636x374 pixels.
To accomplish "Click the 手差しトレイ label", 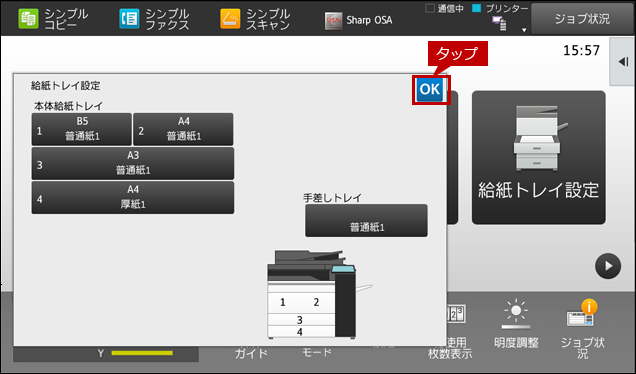I will 332,198.
